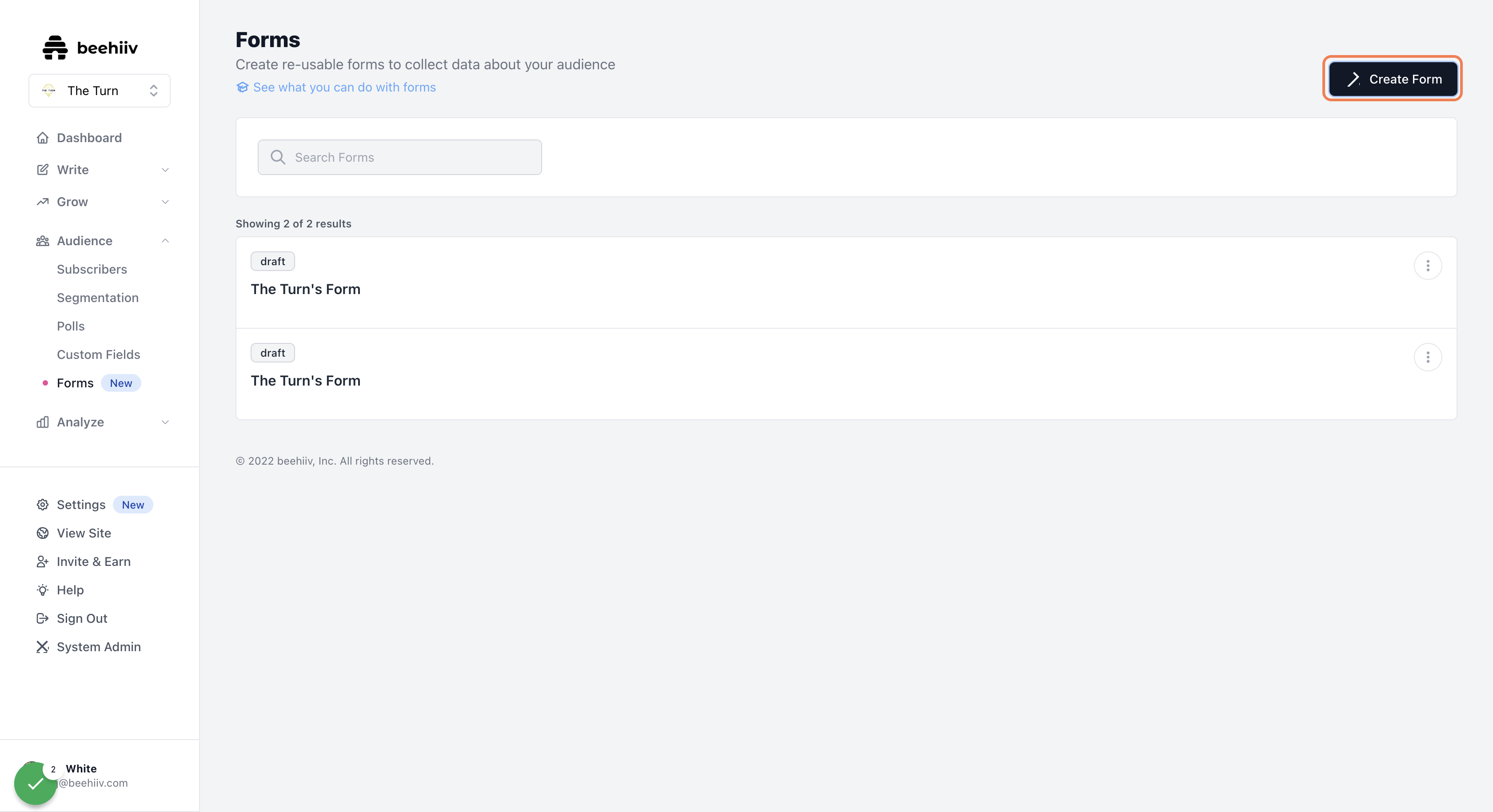Open options menu for second The Turn's Form
1493x812 pixels.
1428,357
